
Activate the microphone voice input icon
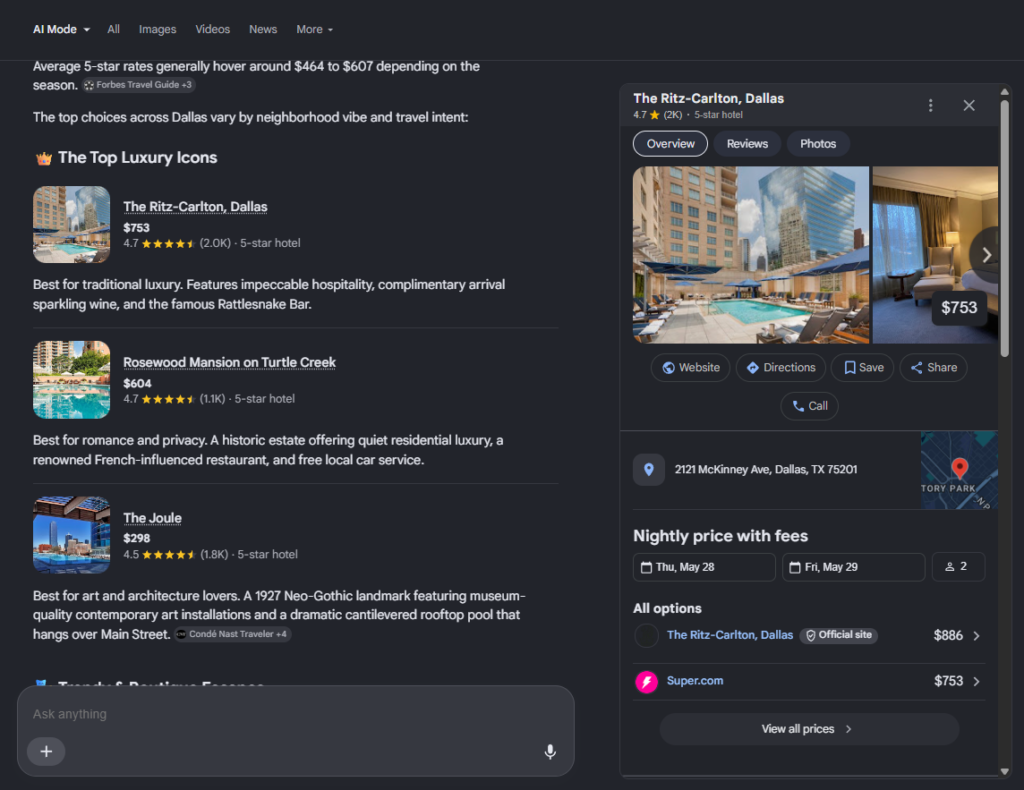point(550,752)
